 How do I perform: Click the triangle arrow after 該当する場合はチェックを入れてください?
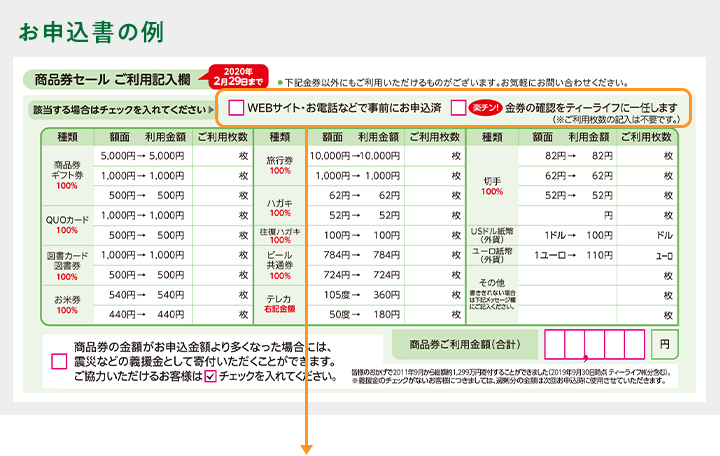pos(211,110)
